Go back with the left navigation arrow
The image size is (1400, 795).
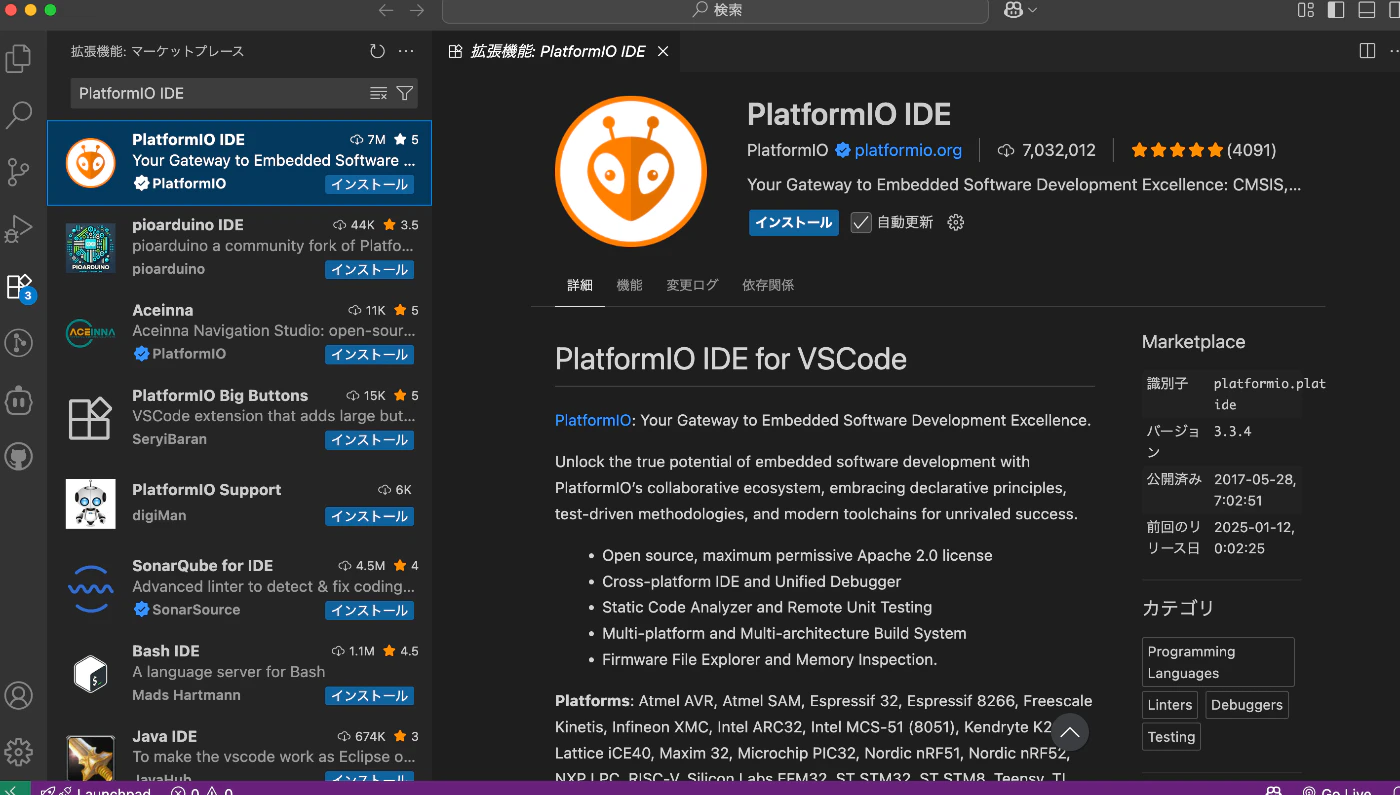(386, 10)
